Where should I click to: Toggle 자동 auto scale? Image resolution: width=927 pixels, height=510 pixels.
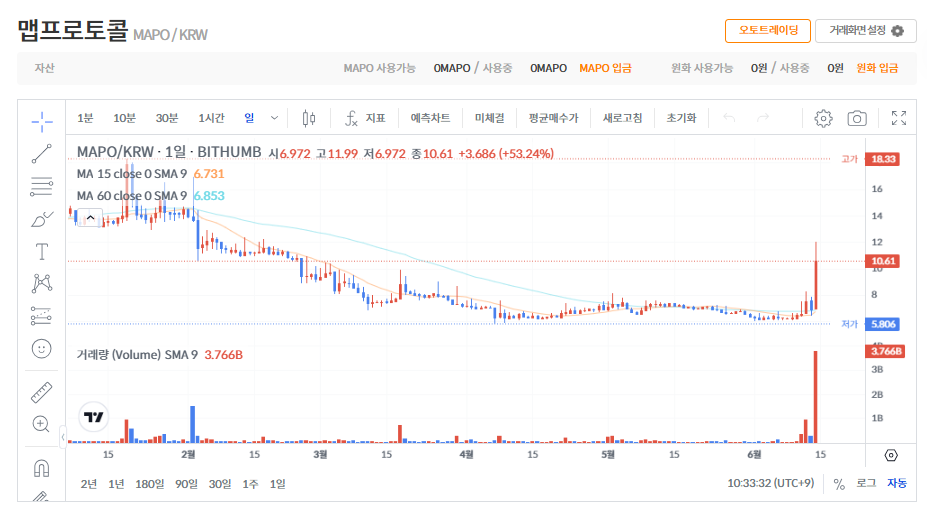[896, 484]
